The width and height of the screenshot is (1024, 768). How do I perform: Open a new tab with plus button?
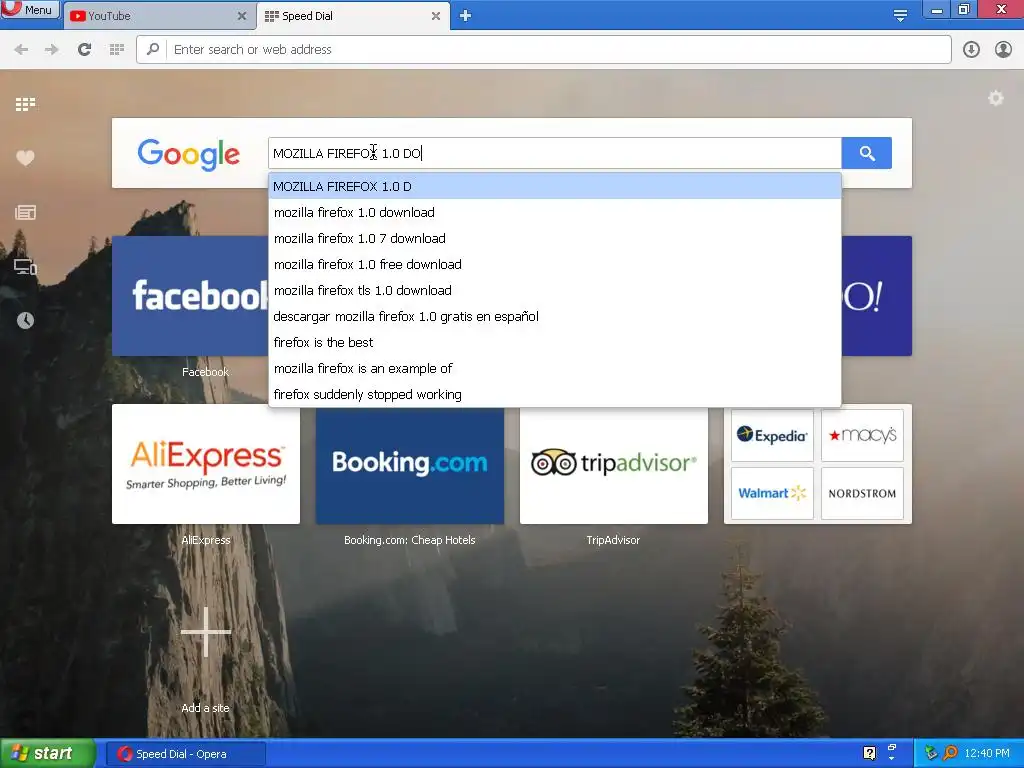pyautogui.click(x=465, y=16)
